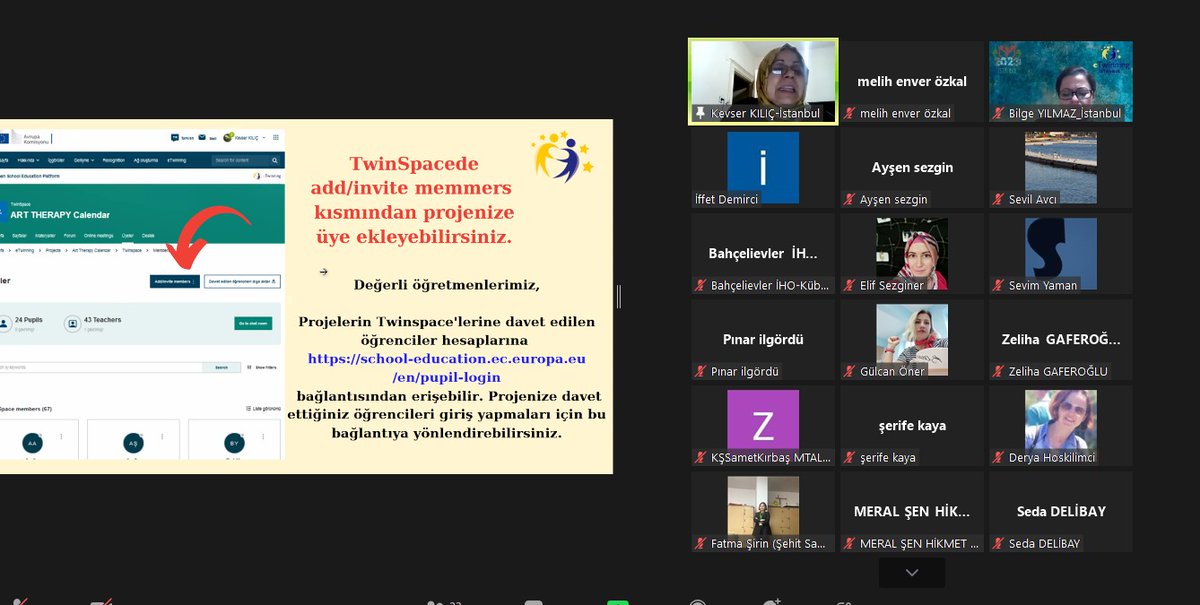Click the Go to chat room button
Viewport: 1200px width, 605px height.
[x=253, y=323]
